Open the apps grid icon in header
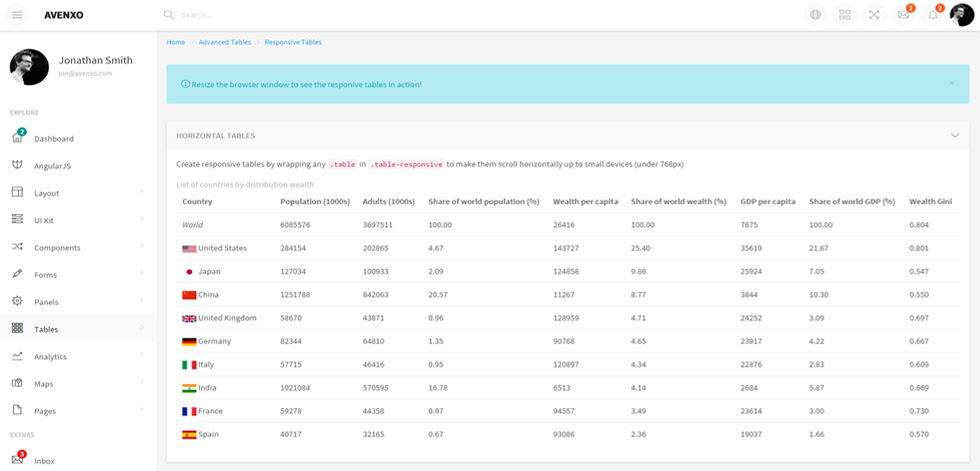 click(x=844, y=15)
